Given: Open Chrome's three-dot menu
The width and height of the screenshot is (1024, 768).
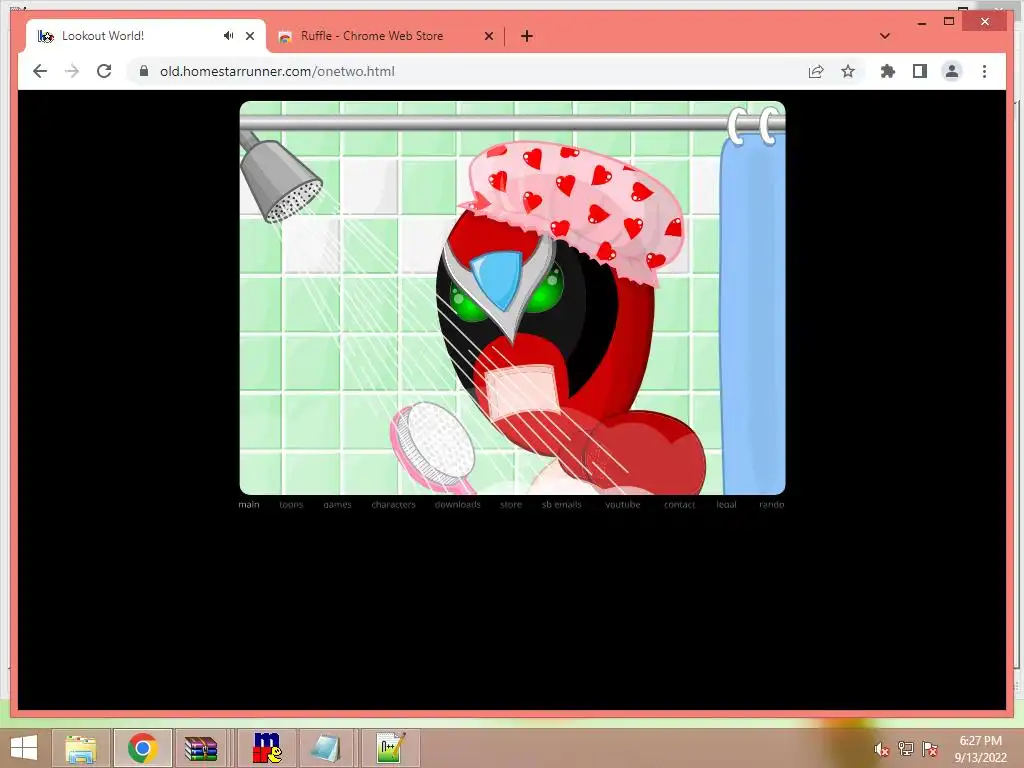Looking at the screenshot, I should [x=984, y=71].
